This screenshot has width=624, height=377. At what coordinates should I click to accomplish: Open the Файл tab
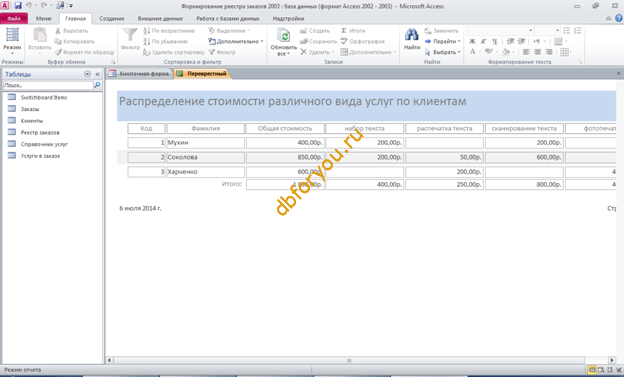click(14, 18)
